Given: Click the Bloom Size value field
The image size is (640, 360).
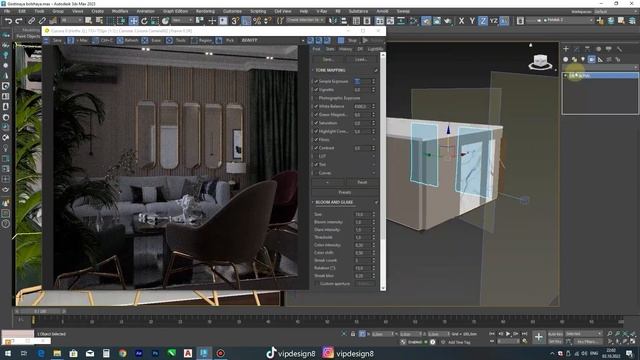Looking at the screenshot, I should (x=362, y=214).
